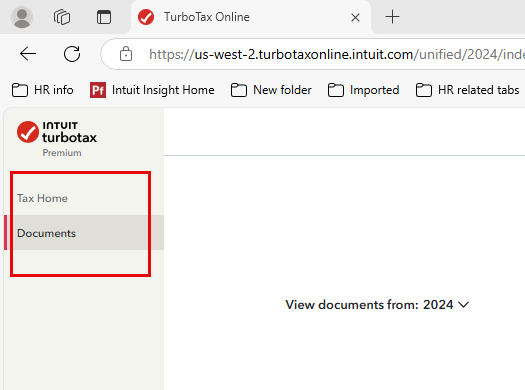Go back to the previous page
This screenshot has width=525, height=390.
28,54
